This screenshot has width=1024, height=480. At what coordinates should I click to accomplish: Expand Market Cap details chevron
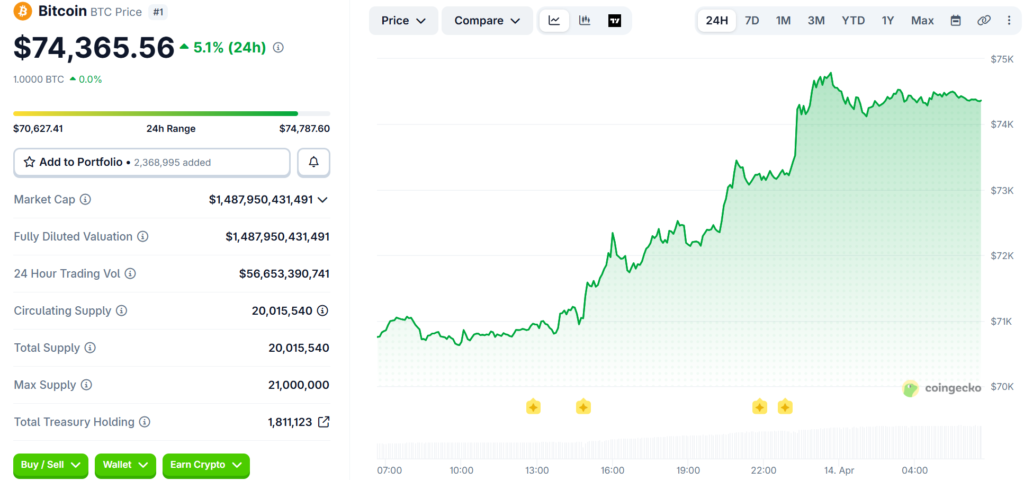pyautogui.click(x=322, y=200)
